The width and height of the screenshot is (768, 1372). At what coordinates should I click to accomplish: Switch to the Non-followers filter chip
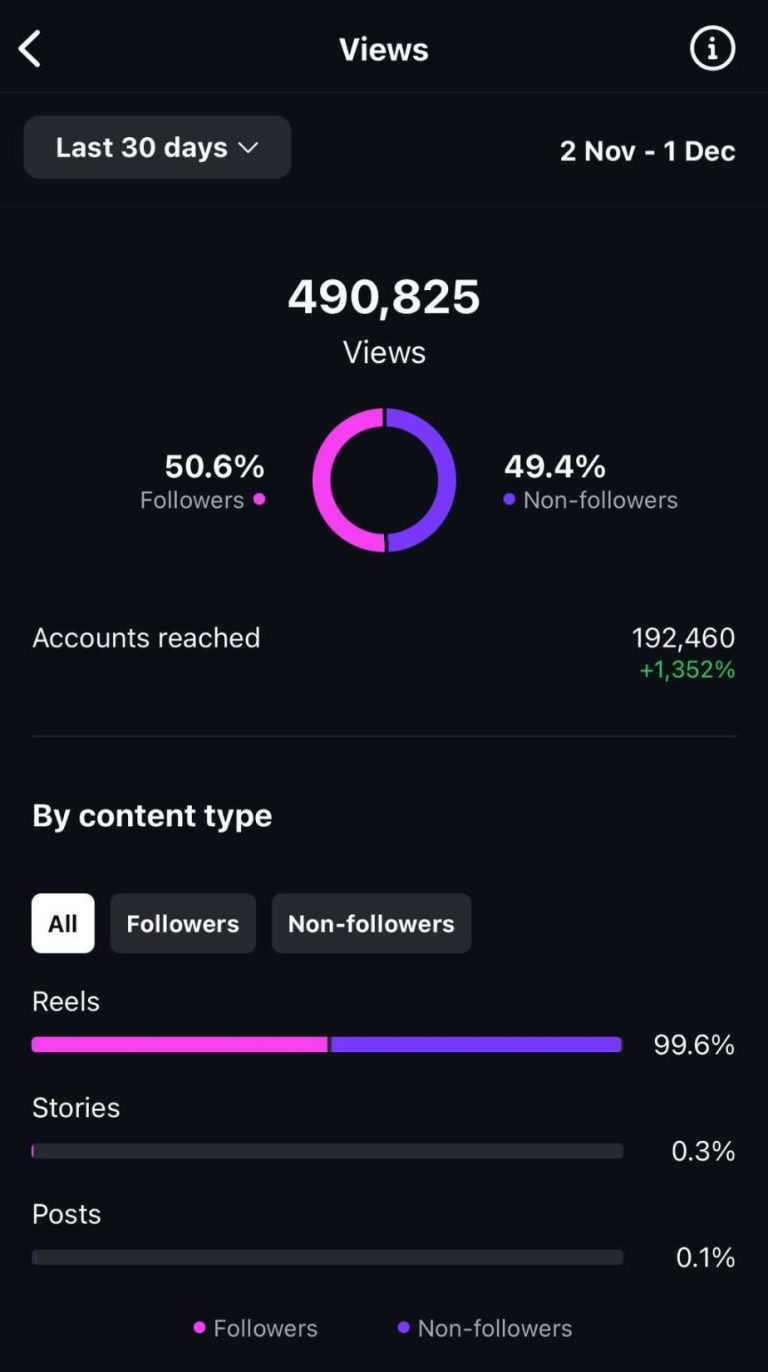point(371,923)
